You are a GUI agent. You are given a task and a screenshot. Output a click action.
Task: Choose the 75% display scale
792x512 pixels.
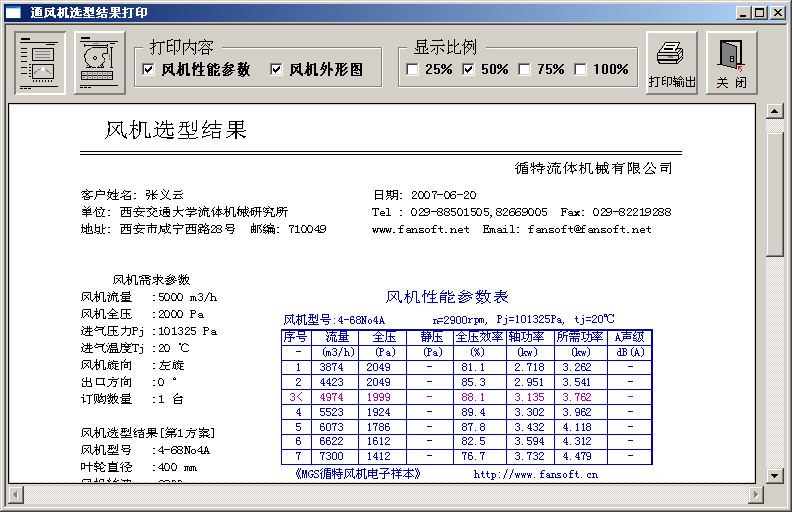[x=525, y=70]
